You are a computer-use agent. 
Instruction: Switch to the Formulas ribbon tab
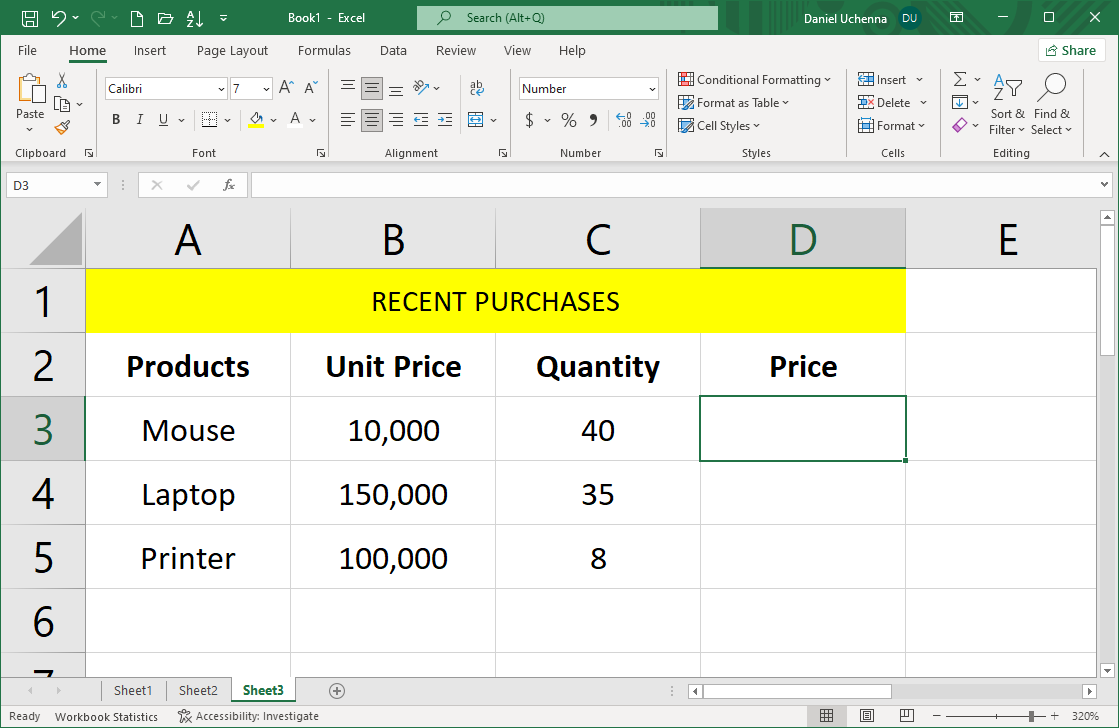point(324,50)
